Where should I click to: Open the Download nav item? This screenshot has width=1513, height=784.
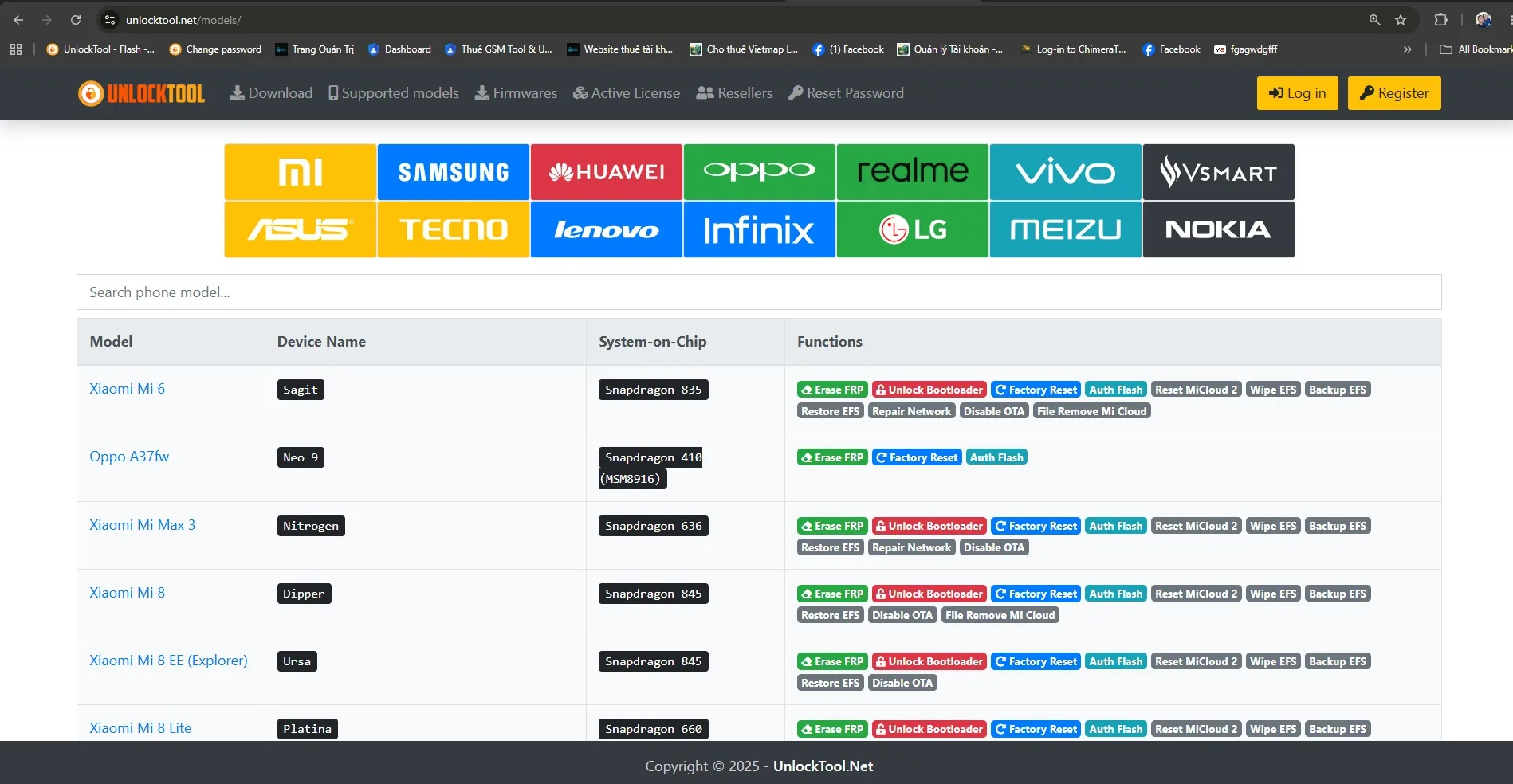pos(272,93)
